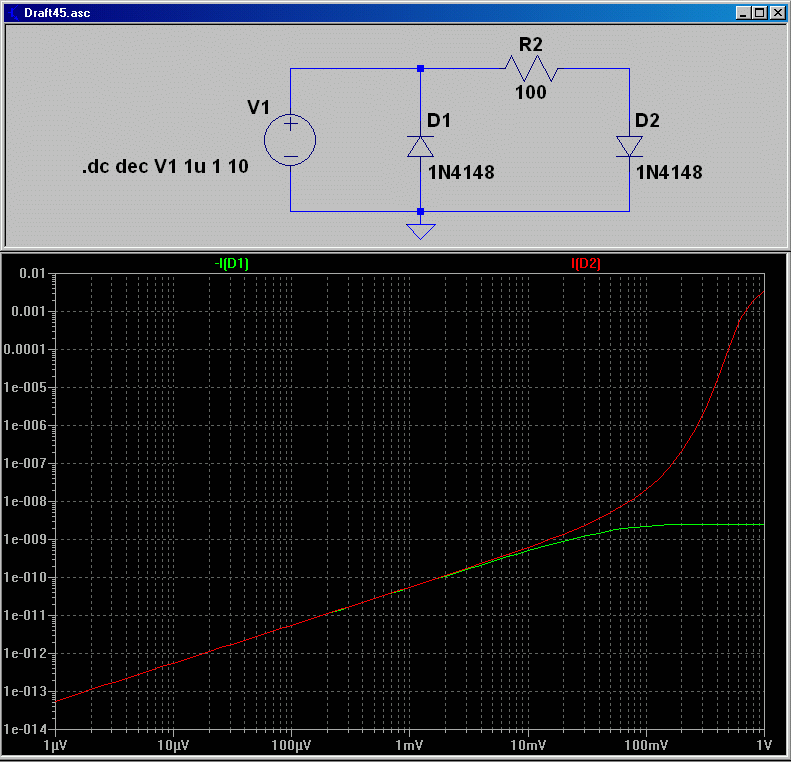Image resolution: width=791 pixels, height=762 pixels.
Task: Click the R2 component name label
Action: [531, 45]
